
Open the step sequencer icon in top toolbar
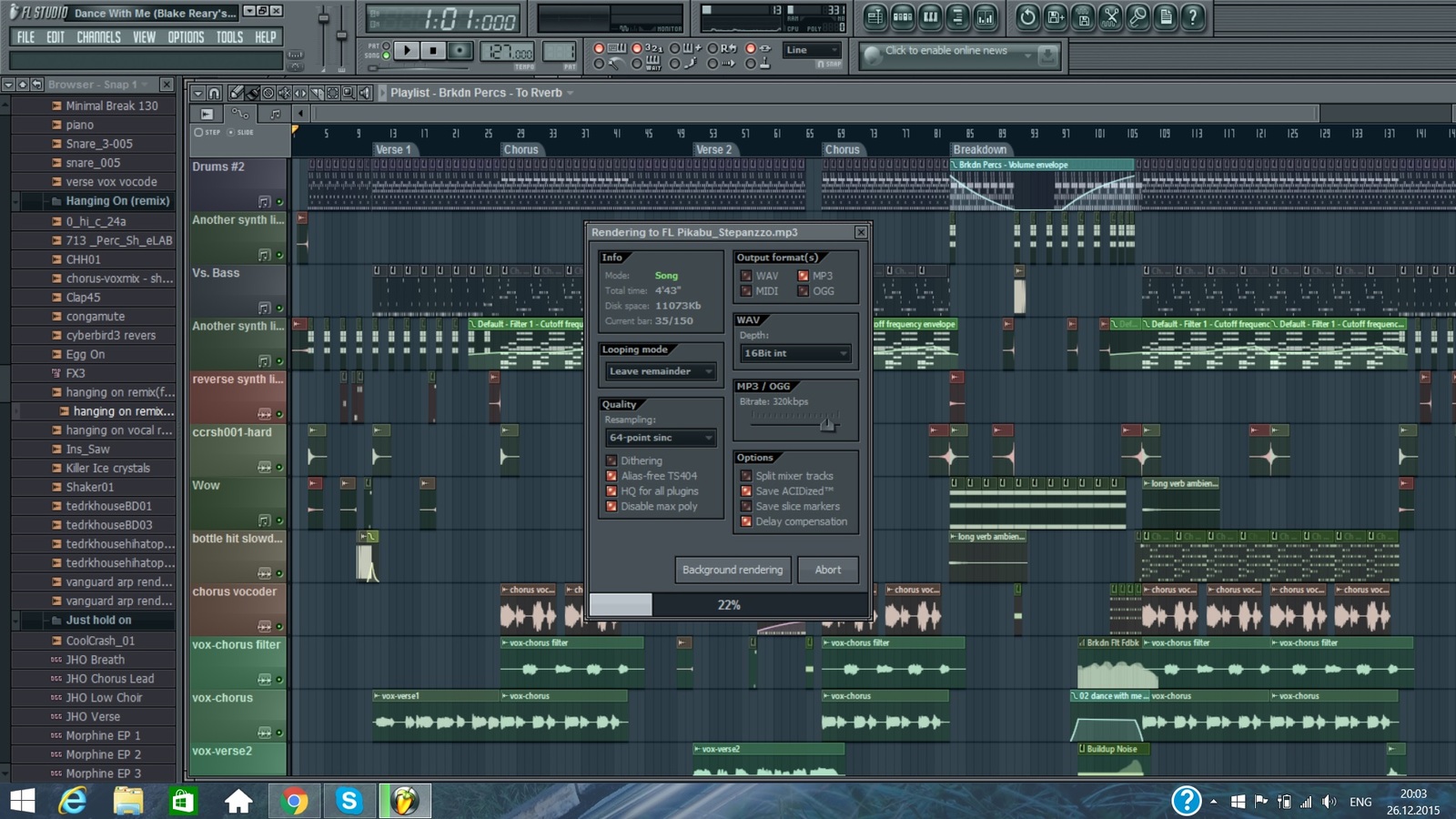903,17
